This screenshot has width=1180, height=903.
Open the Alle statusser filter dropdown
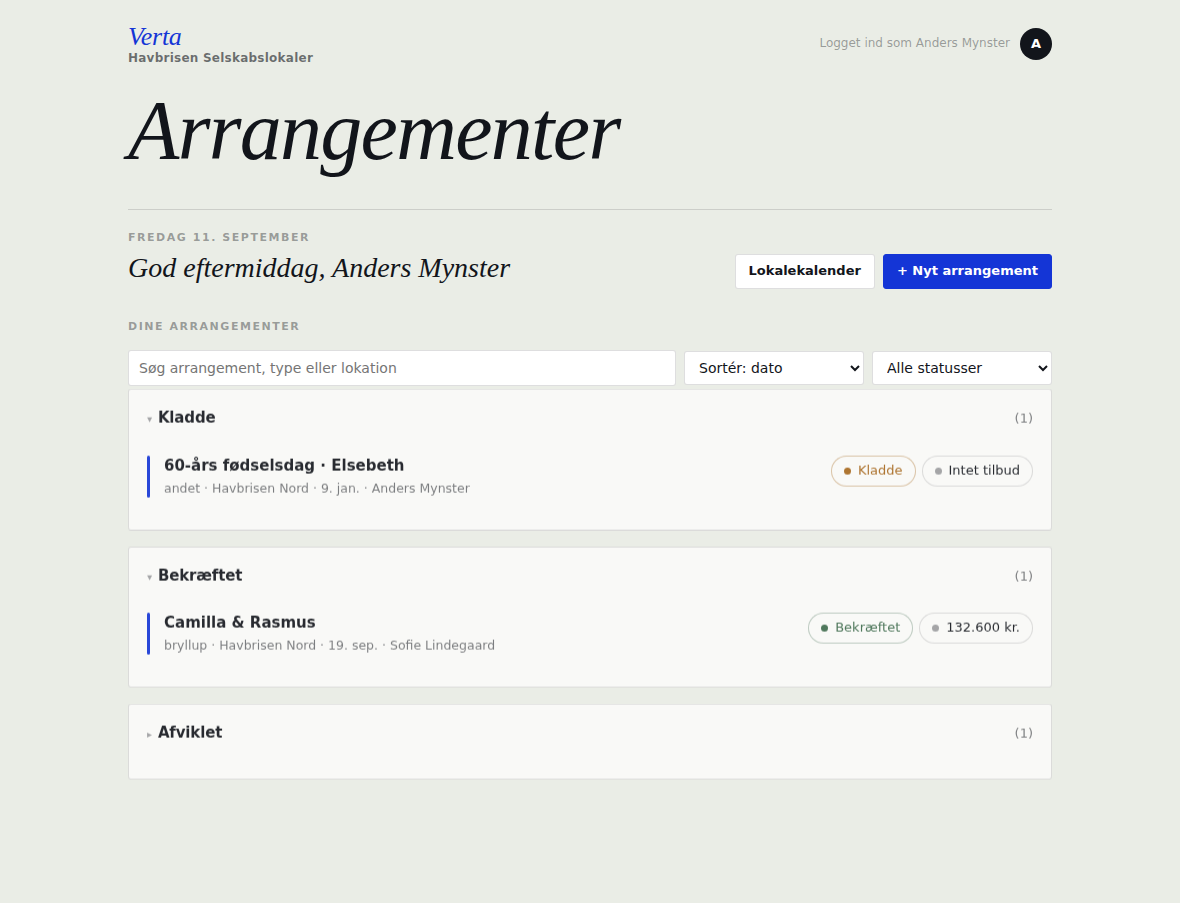(x=962, y=368)
